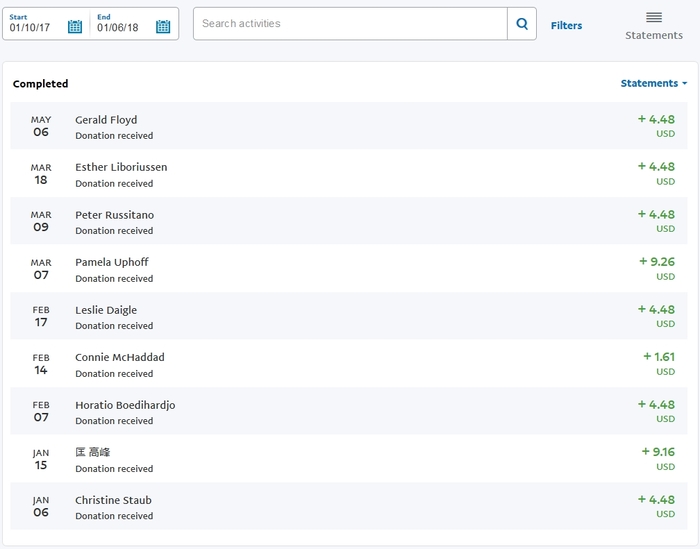Open Esther Liboriussen donation transaction
Image resolution: width=700 pixels, height=549 pixels.
121,167
